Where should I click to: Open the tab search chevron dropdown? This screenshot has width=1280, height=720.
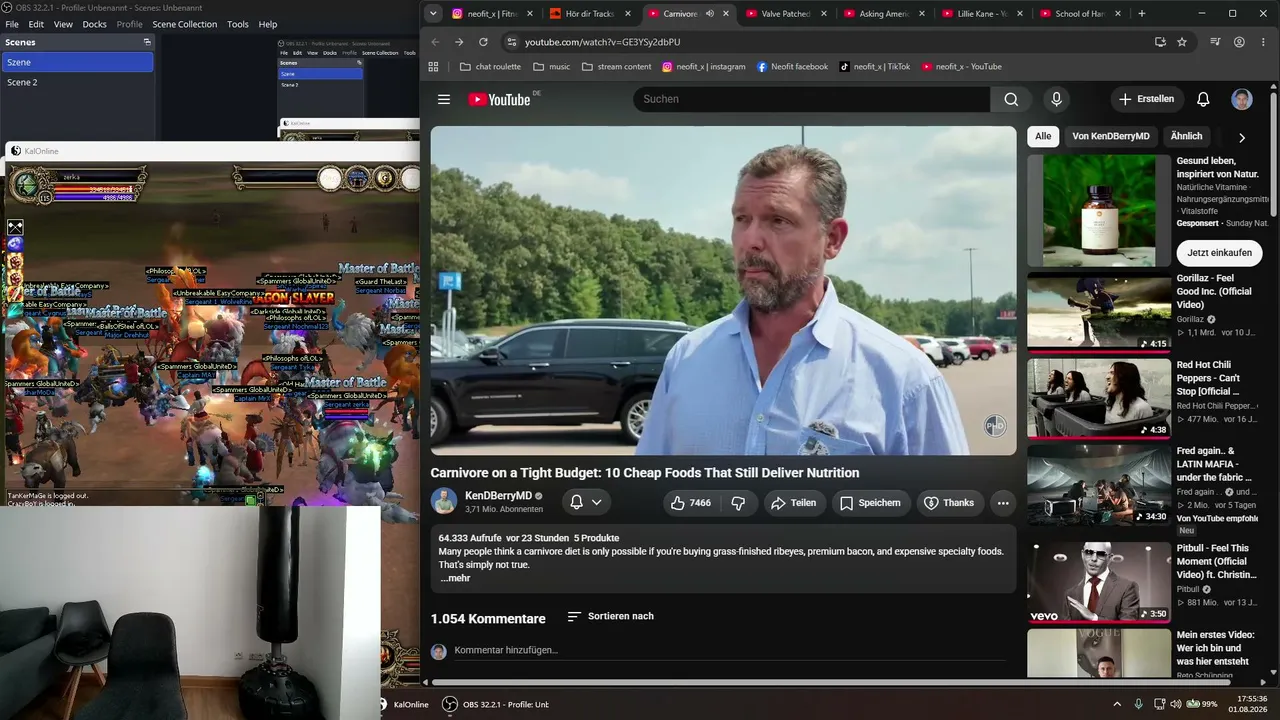point(433,14)
